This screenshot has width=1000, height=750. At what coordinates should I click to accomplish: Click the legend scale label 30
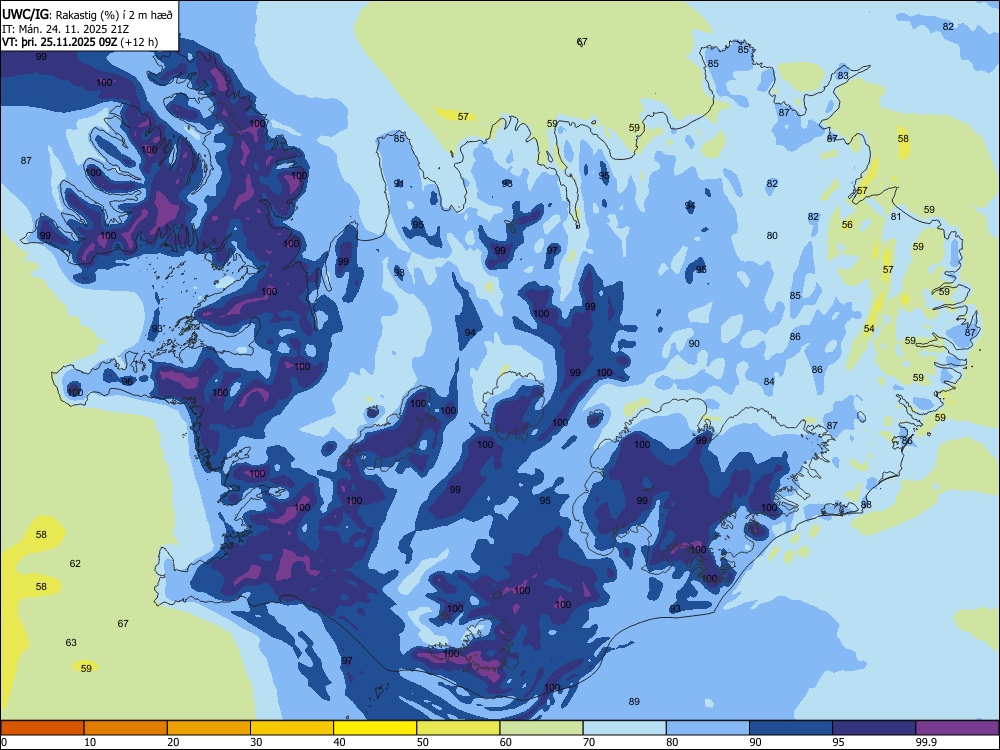[256, 742]
